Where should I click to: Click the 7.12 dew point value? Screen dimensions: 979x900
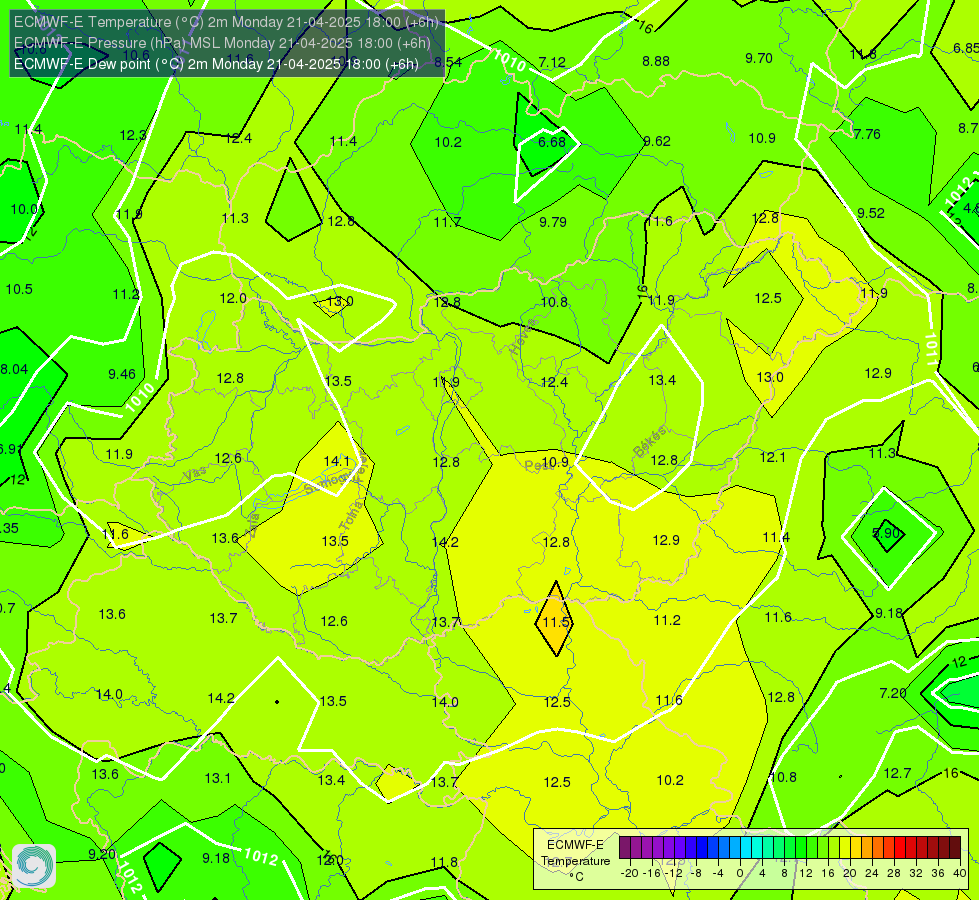tap(552, 62)
